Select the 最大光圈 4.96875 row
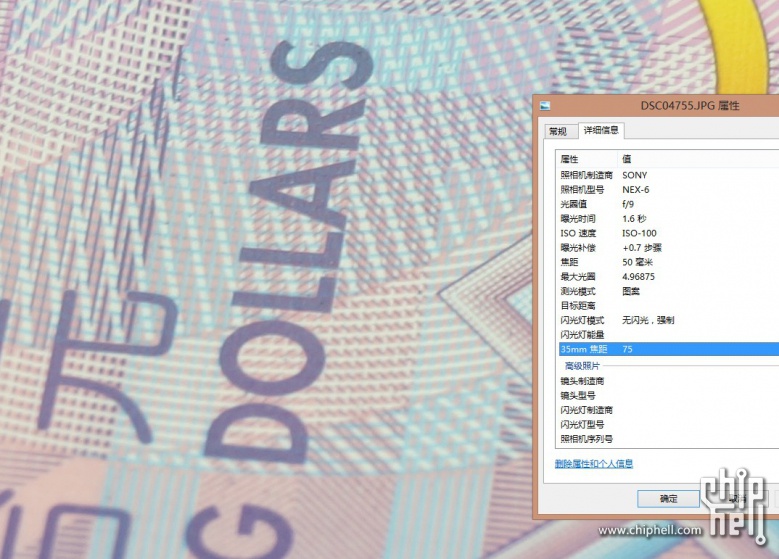This screenshot has height=559, width=779. click(669, 276)
